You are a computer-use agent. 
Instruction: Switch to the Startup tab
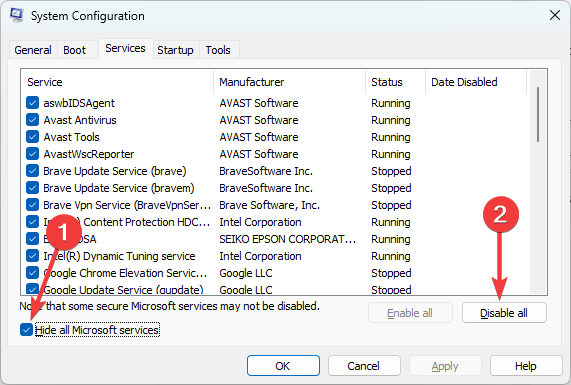175,50
